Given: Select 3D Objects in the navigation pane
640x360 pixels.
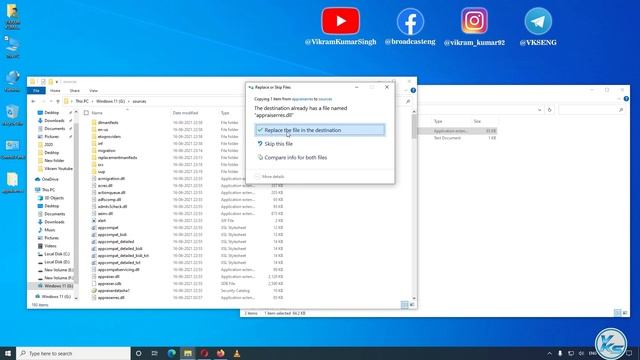Looking at the screenshot, I should [x=51, y=198].
